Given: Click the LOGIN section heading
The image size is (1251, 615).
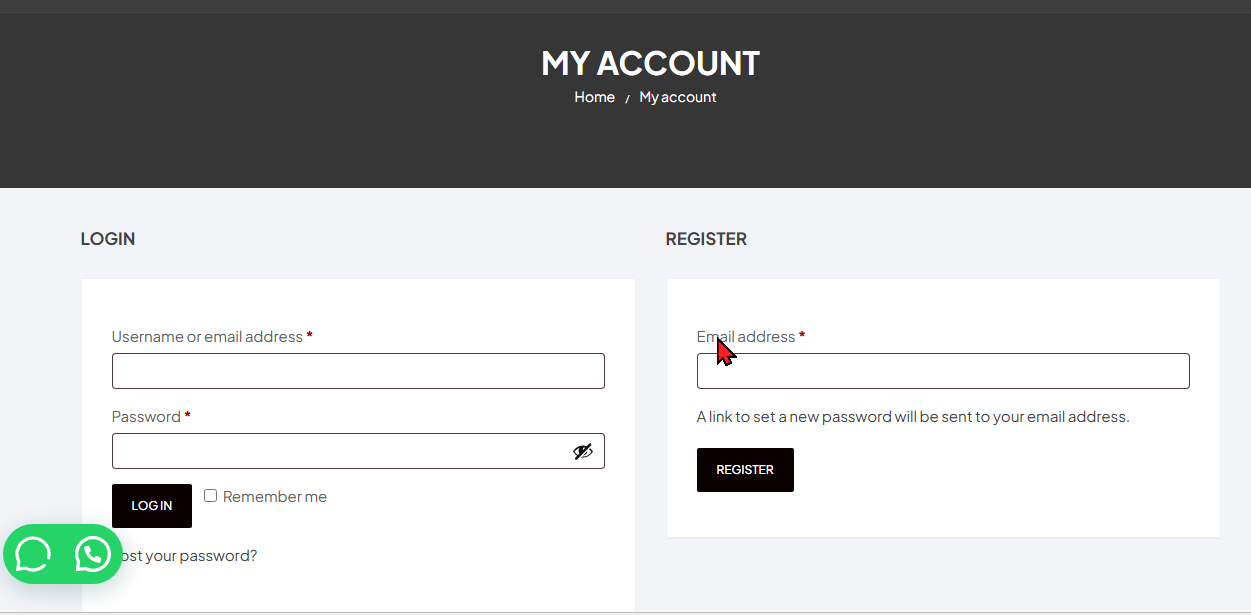Looking at the screenshot, I should point(108,239).
